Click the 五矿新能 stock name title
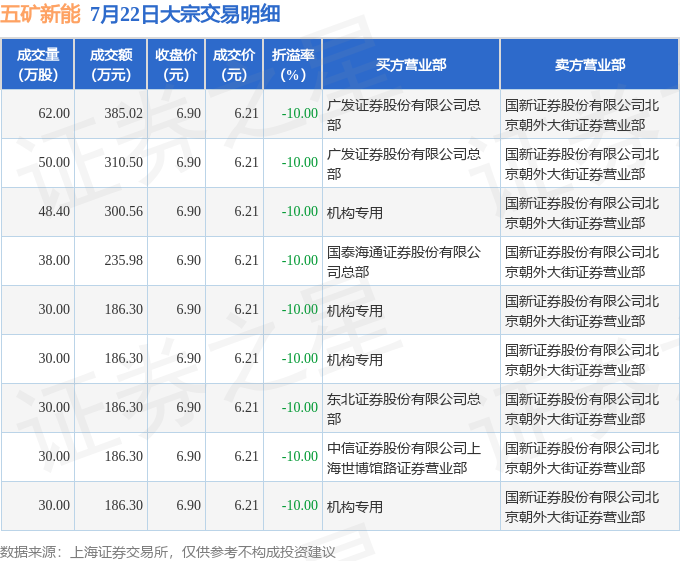This screenshot has height=561, width=680. (40, 14)
